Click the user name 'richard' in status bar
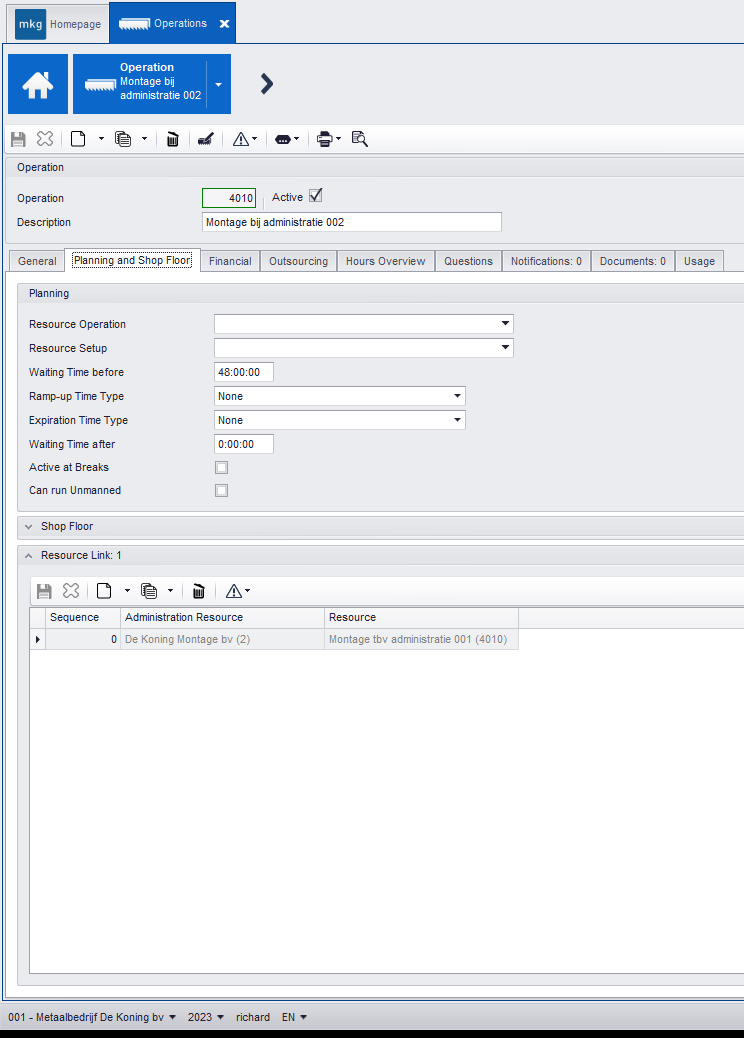744x1038 pixels. coord(253,1017)
